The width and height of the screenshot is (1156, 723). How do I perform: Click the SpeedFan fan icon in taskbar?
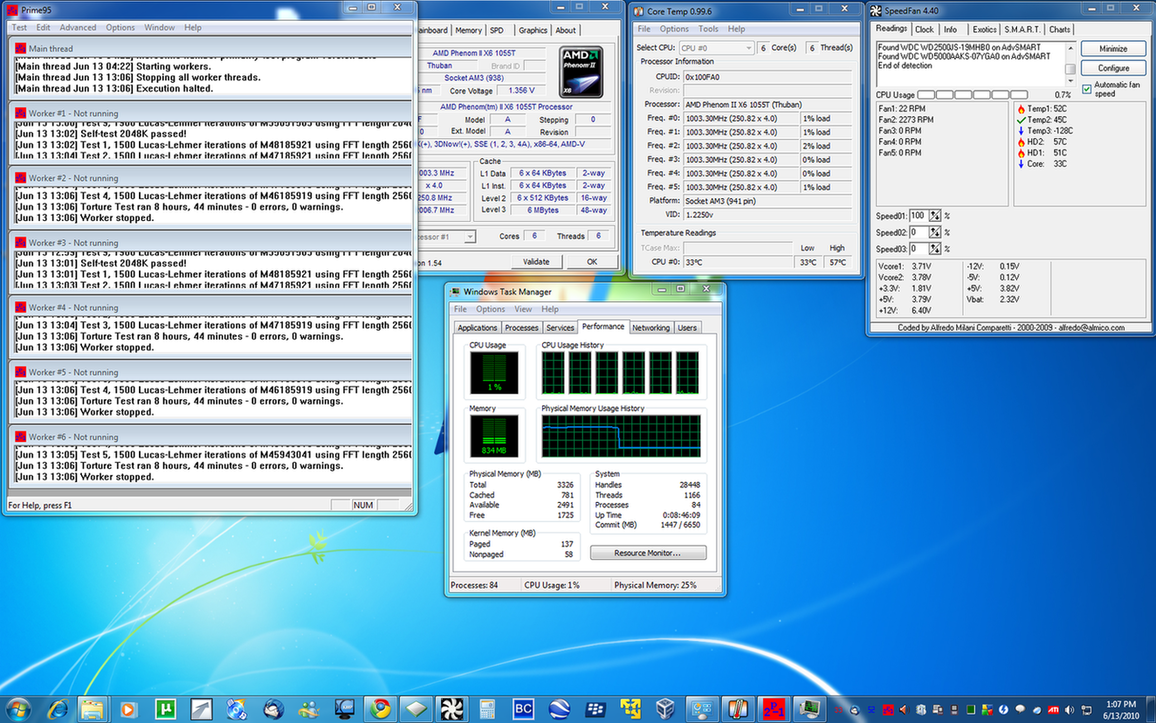[x=450, y=709]
